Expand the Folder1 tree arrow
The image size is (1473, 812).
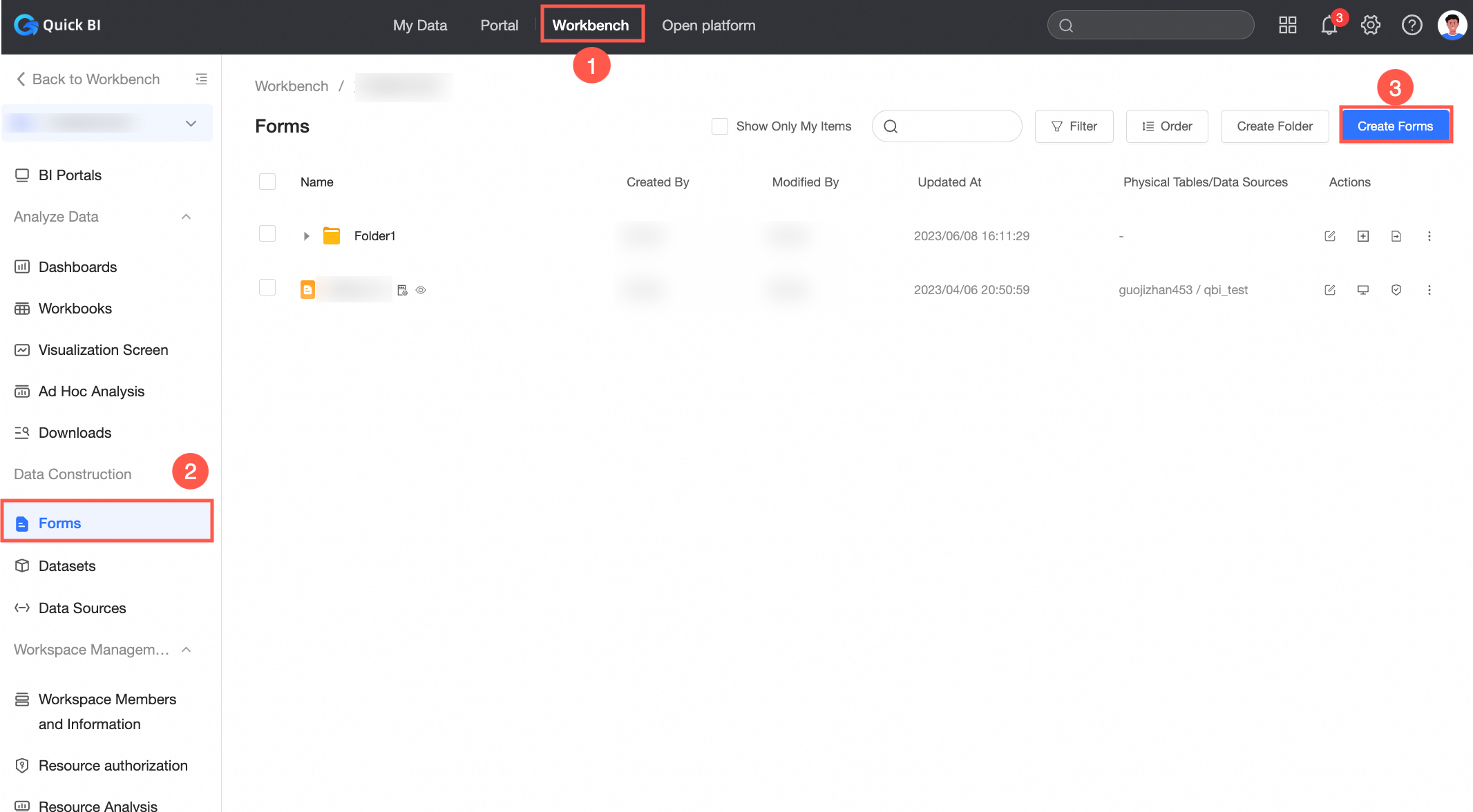(306, 236)
